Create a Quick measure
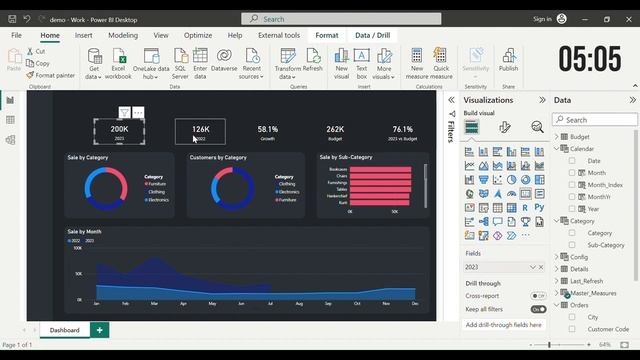The width and height of the screenshot is (640, 360). coord(441,64)
